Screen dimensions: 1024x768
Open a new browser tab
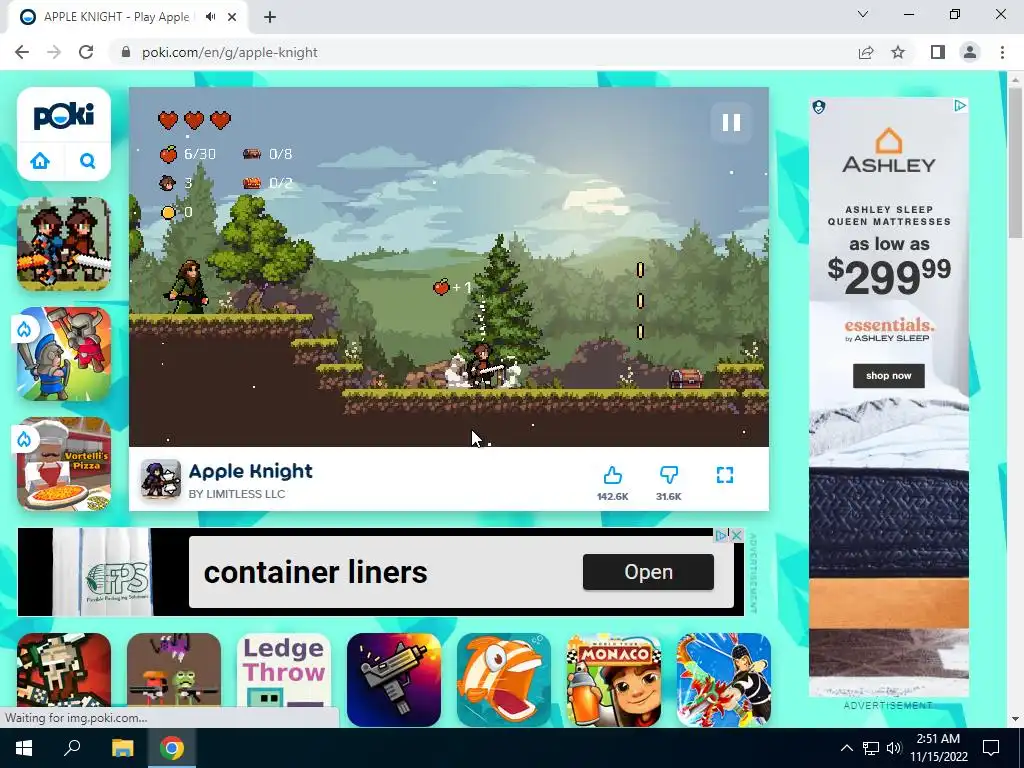(270, 17)
